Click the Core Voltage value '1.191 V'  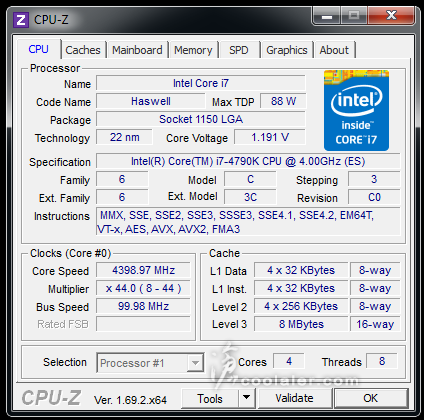point(270,137)
